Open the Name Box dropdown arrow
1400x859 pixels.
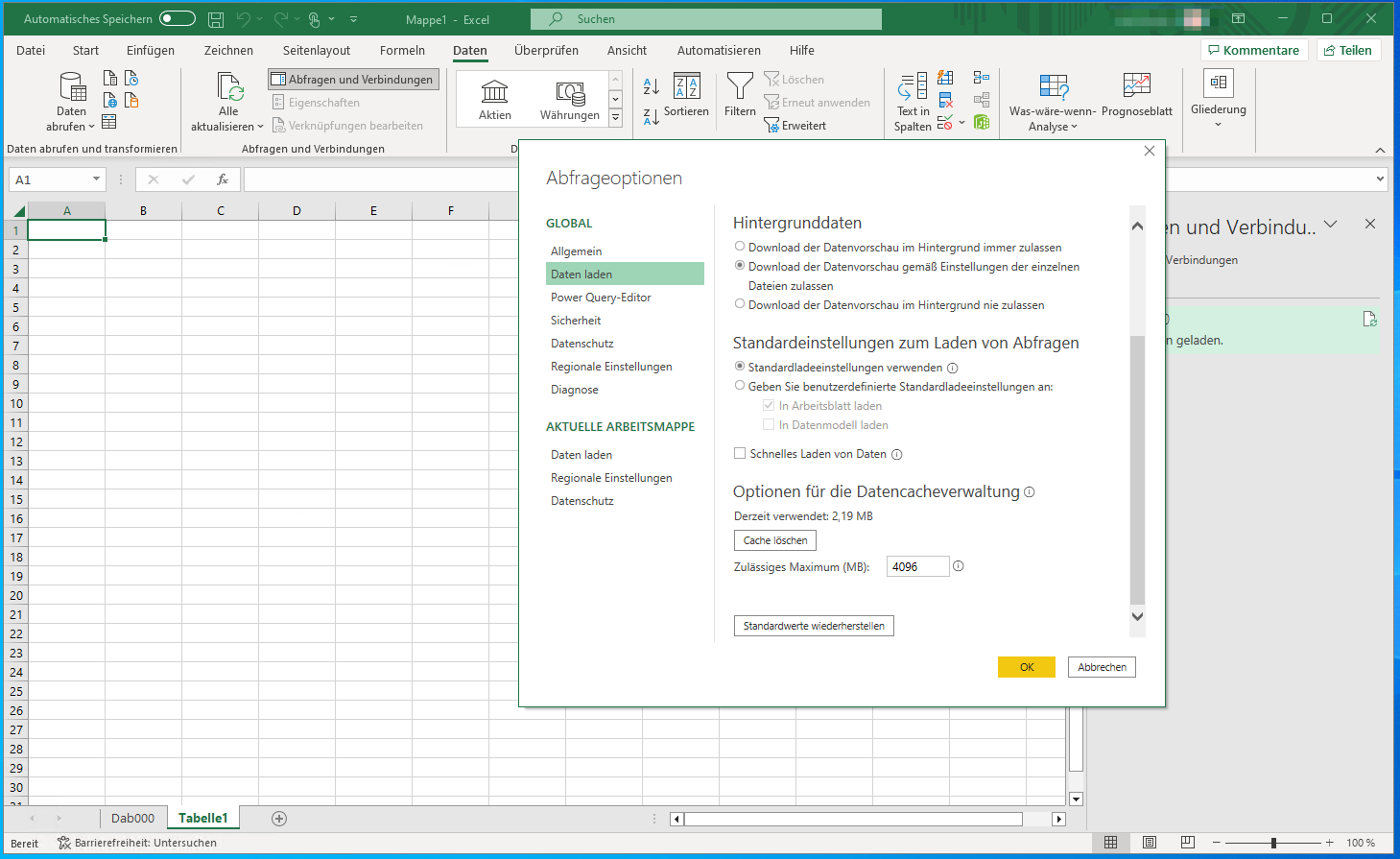point(96,179)
